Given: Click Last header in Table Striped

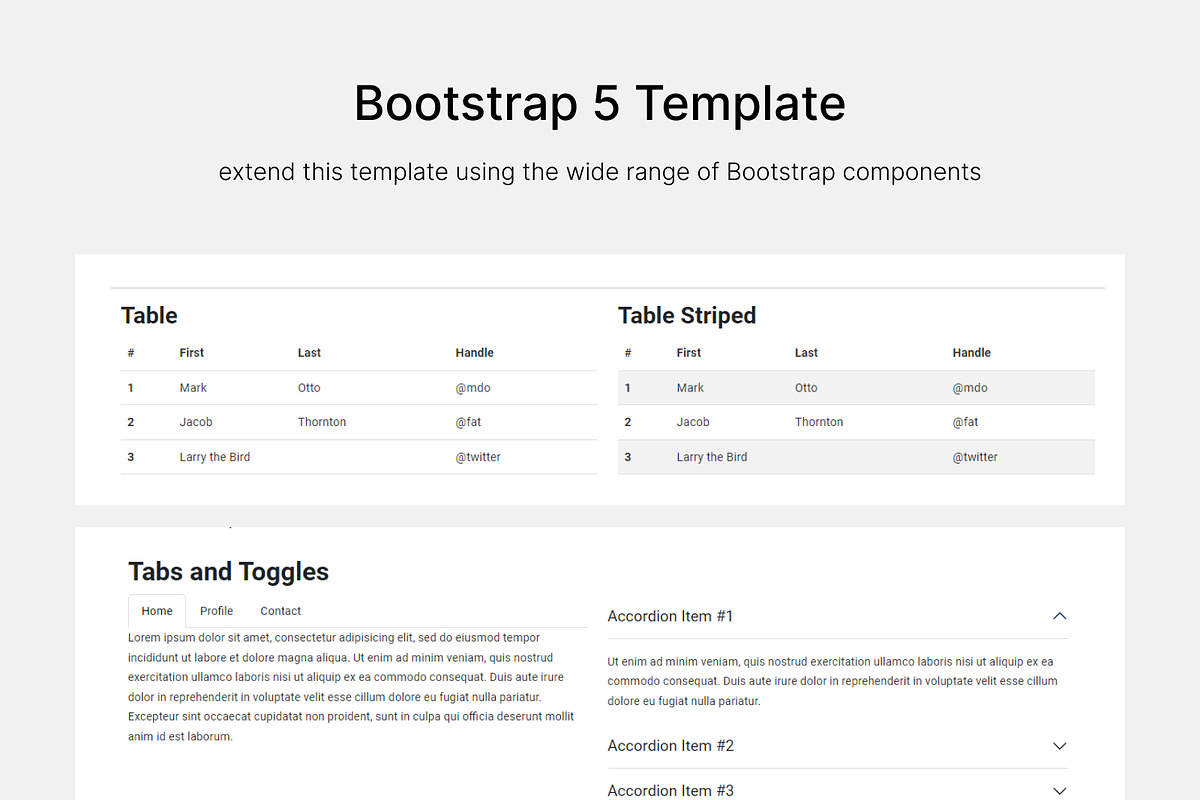Looking at the screenshot, I should point(806,353).
